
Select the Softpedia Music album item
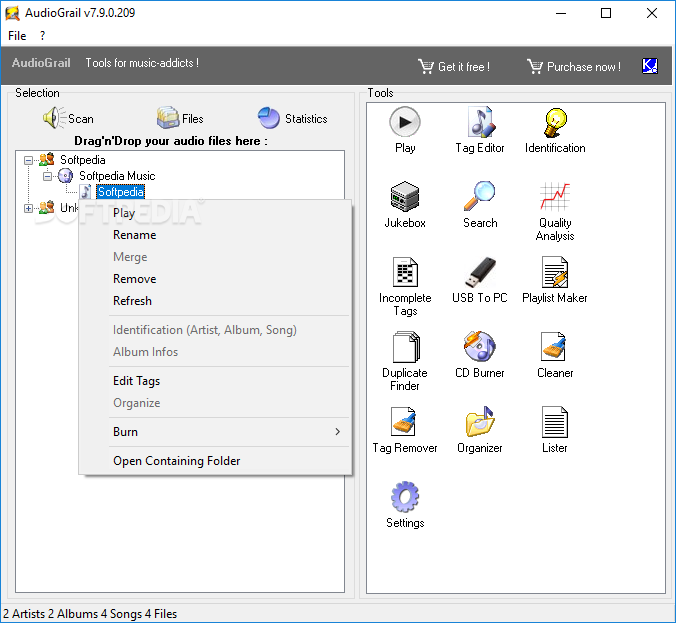[117, 176]
